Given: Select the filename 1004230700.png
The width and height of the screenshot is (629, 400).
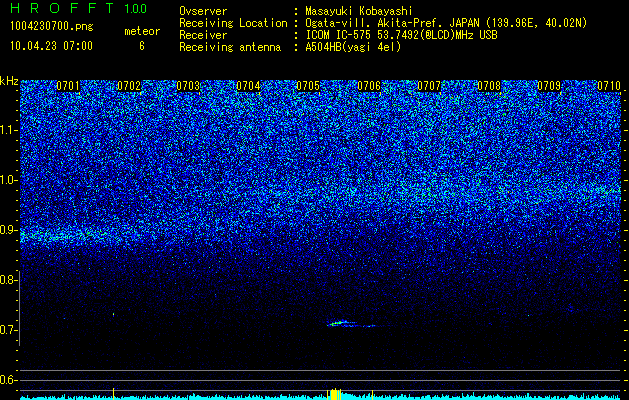Looking at the screenshot, I should point(52,27).
